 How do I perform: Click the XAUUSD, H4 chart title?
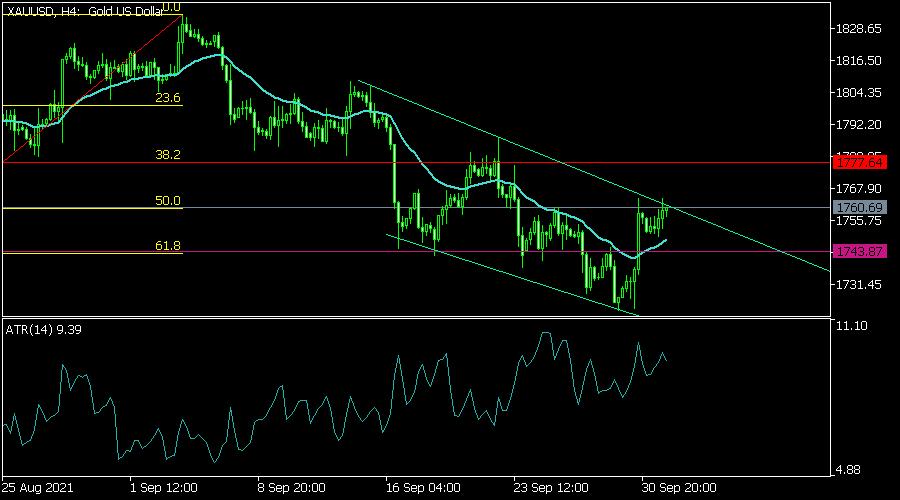tap(84, 11)
